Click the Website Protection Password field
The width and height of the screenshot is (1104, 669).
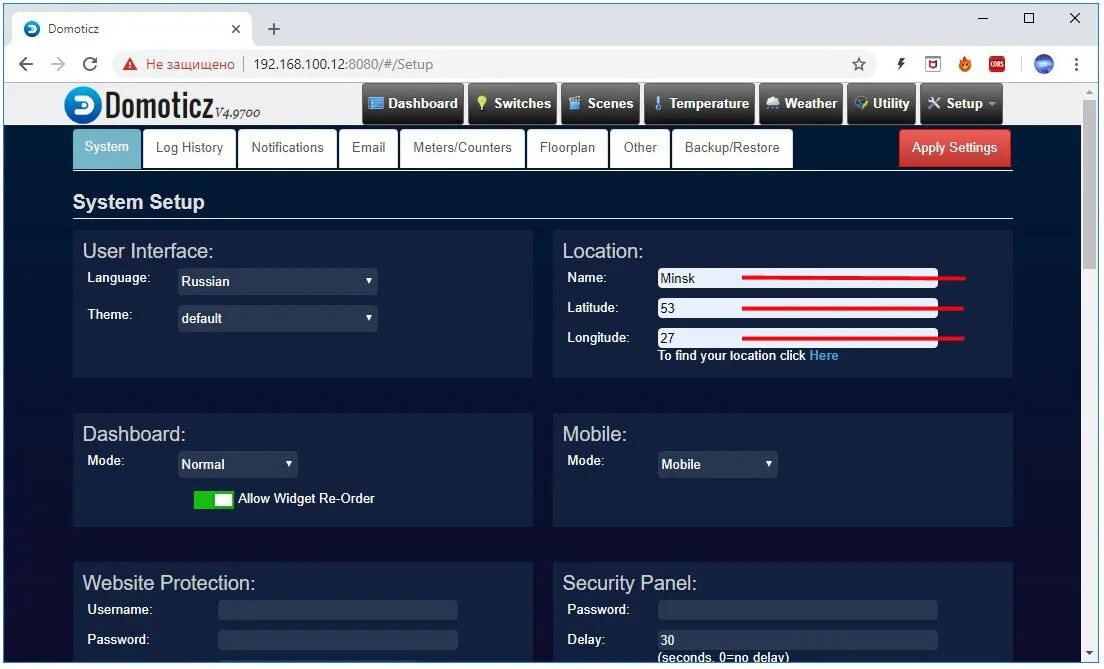(338, 640)
